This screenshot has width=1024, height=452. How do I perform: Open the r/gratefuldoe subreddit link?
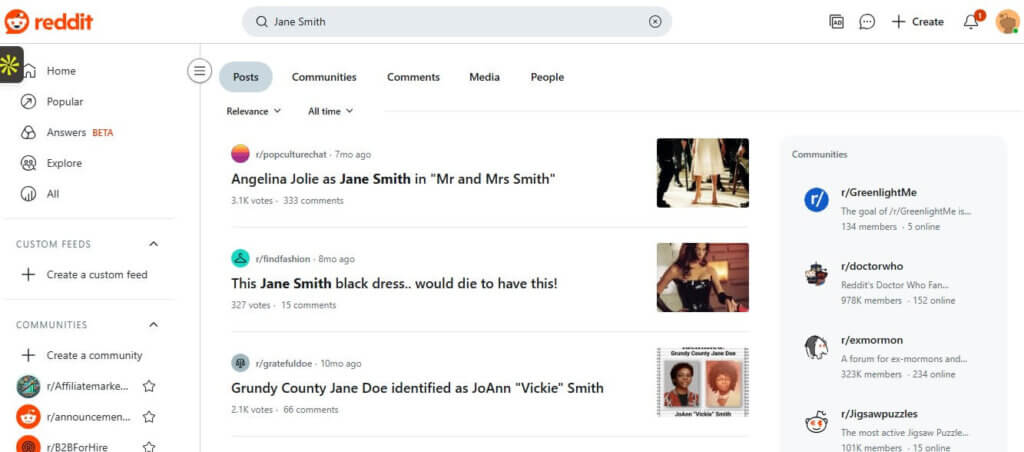coord(284,364)
